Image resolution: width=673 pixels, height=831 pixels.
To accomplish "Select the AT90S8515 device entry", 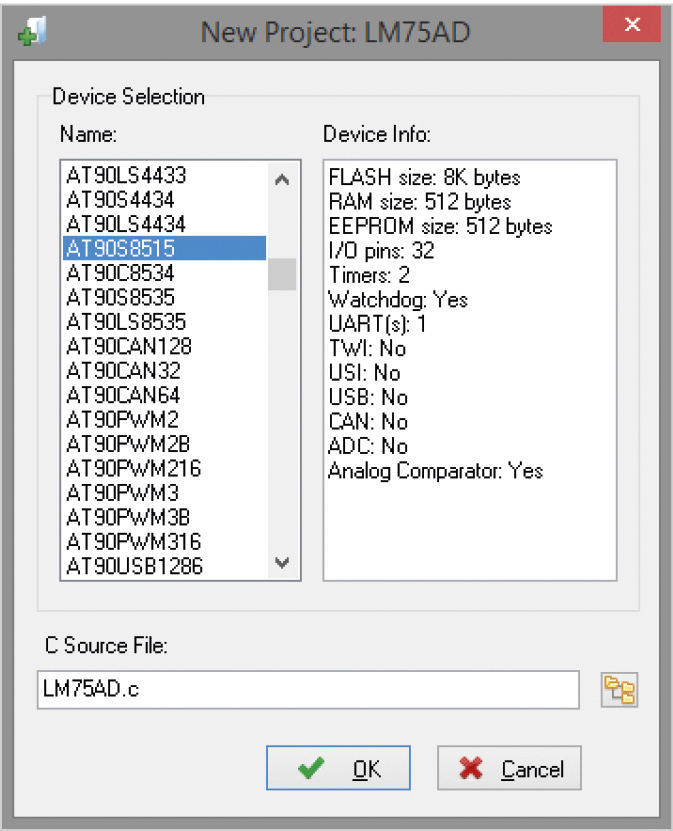I will [x=164, y=248].
